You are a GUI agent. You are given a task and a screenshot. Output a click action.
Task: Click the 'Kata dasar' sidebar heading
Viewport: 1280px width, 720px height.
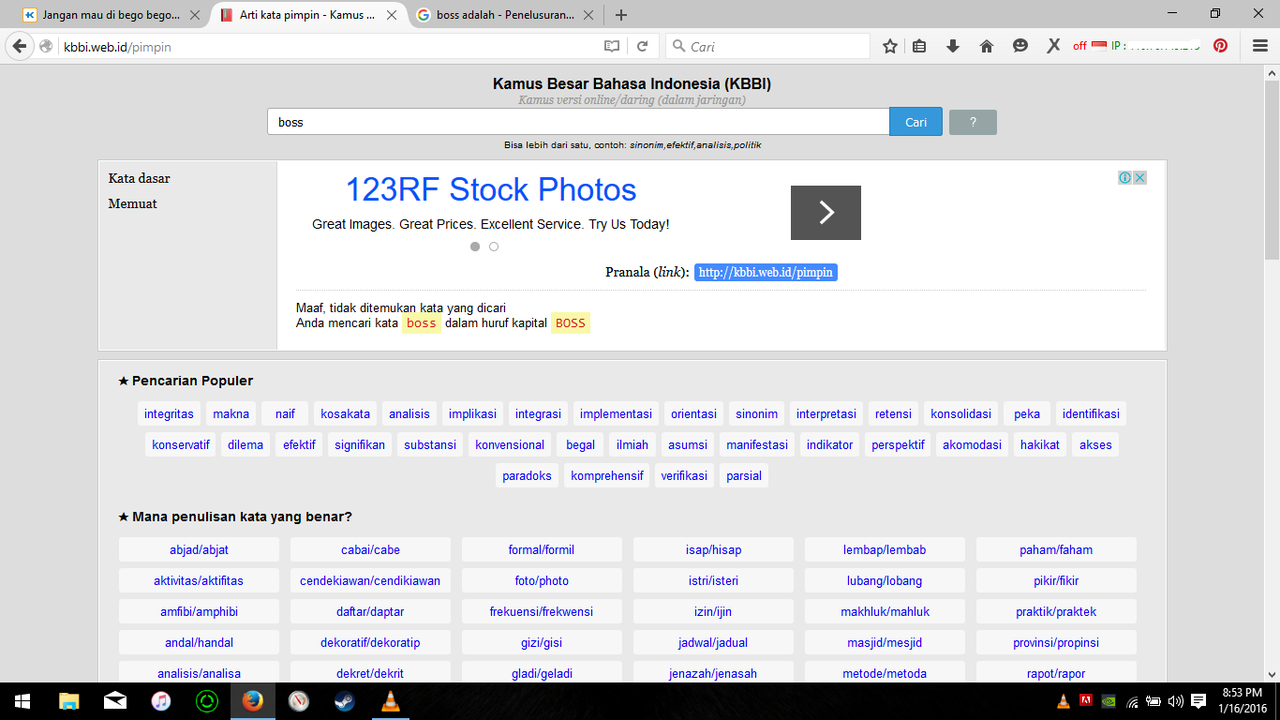[x=139, y=179]
